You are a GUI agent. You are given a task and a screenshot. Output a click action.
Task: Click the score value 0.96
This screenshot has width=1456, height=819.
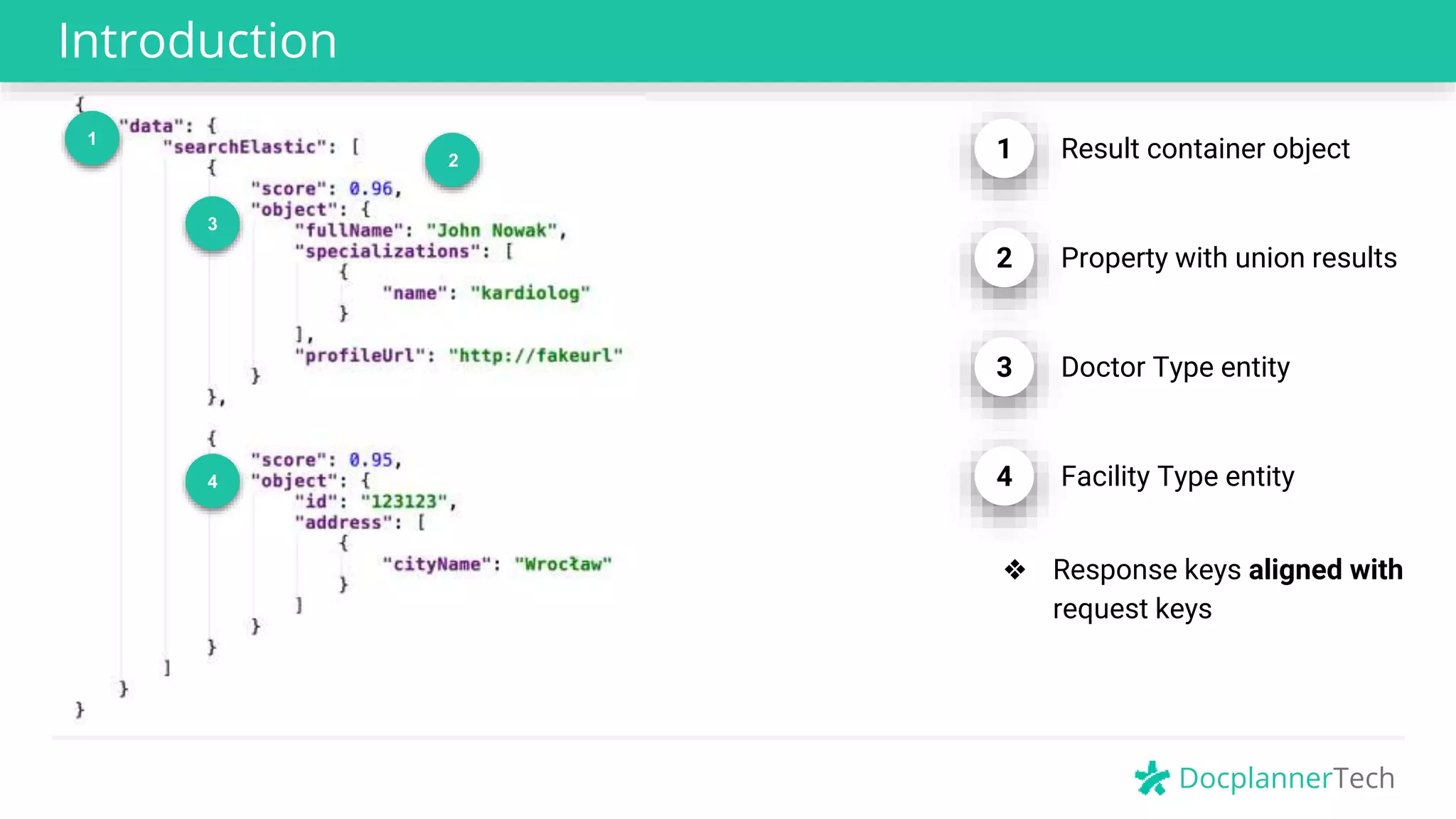(370, 188)
